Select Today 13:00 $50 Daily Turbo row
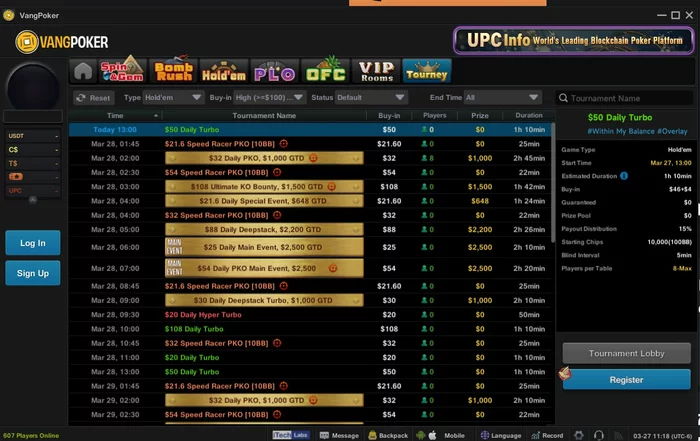 (310, 129)
